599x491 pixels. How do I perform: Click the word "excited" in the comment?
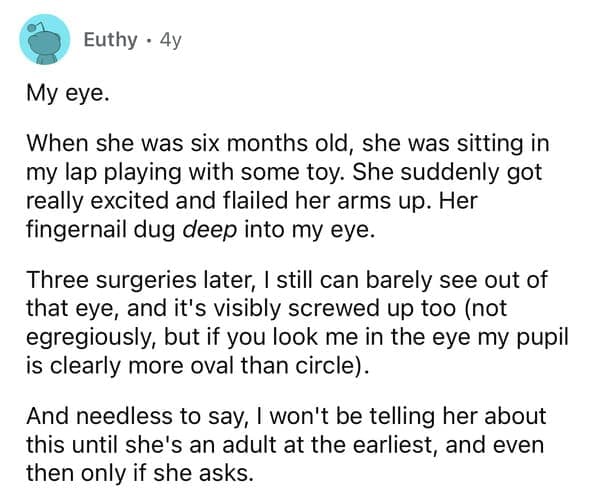pos(129,201)
